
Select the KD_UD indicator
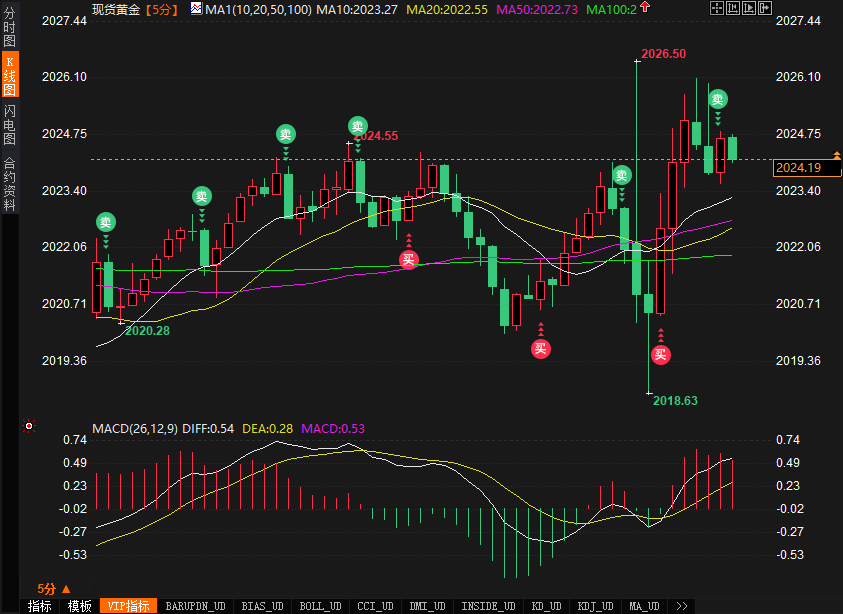(546, 606)
